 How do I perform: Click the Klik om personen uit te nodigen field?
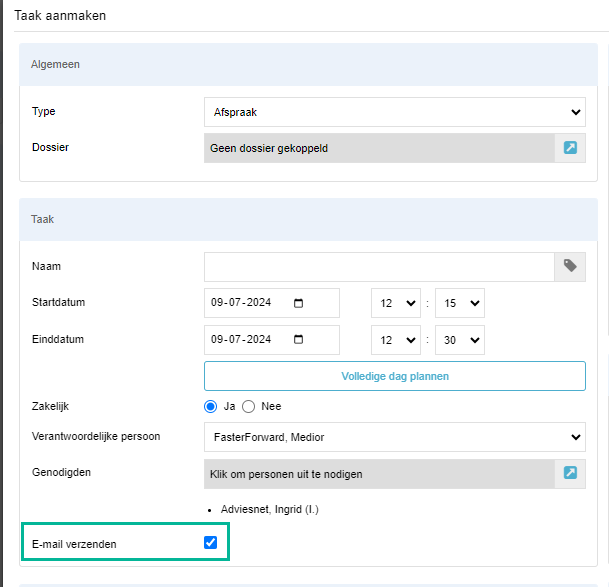379,474
